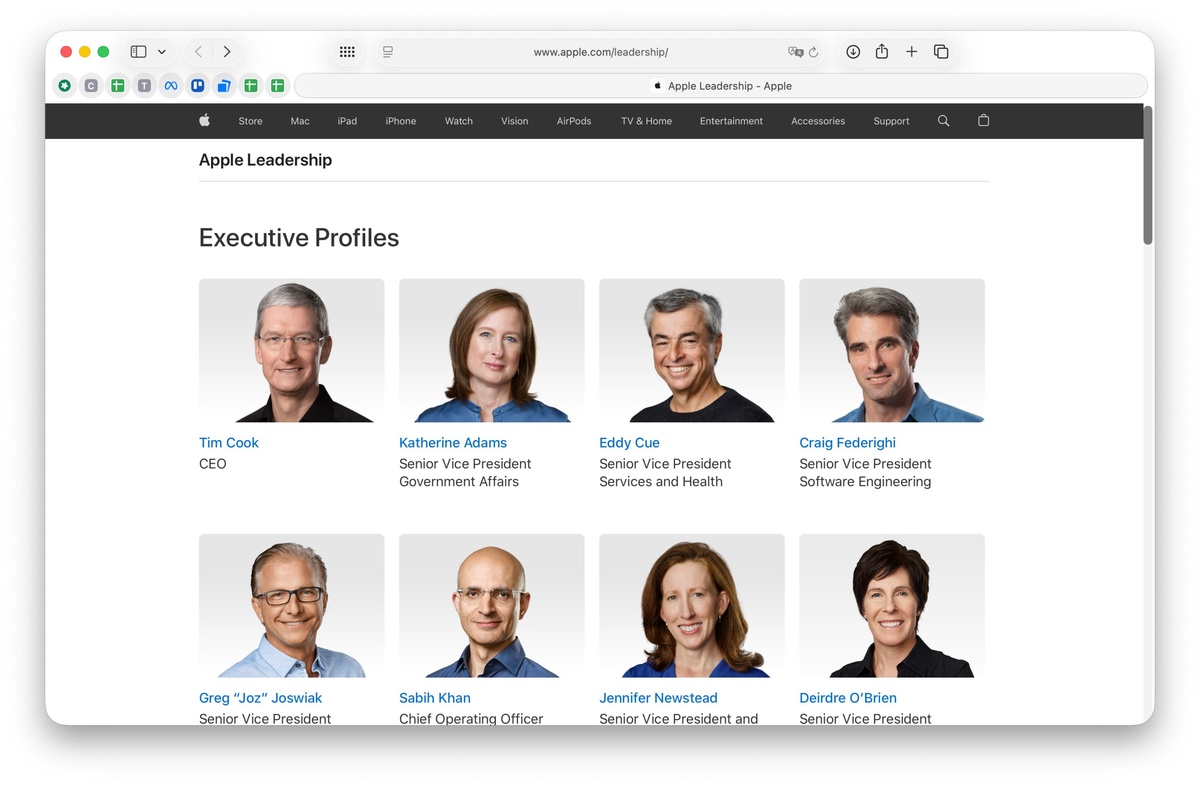The image size is (1200, 785).
Task: Open the Translate icon in the address bar
Action: (x=795, y=52)
